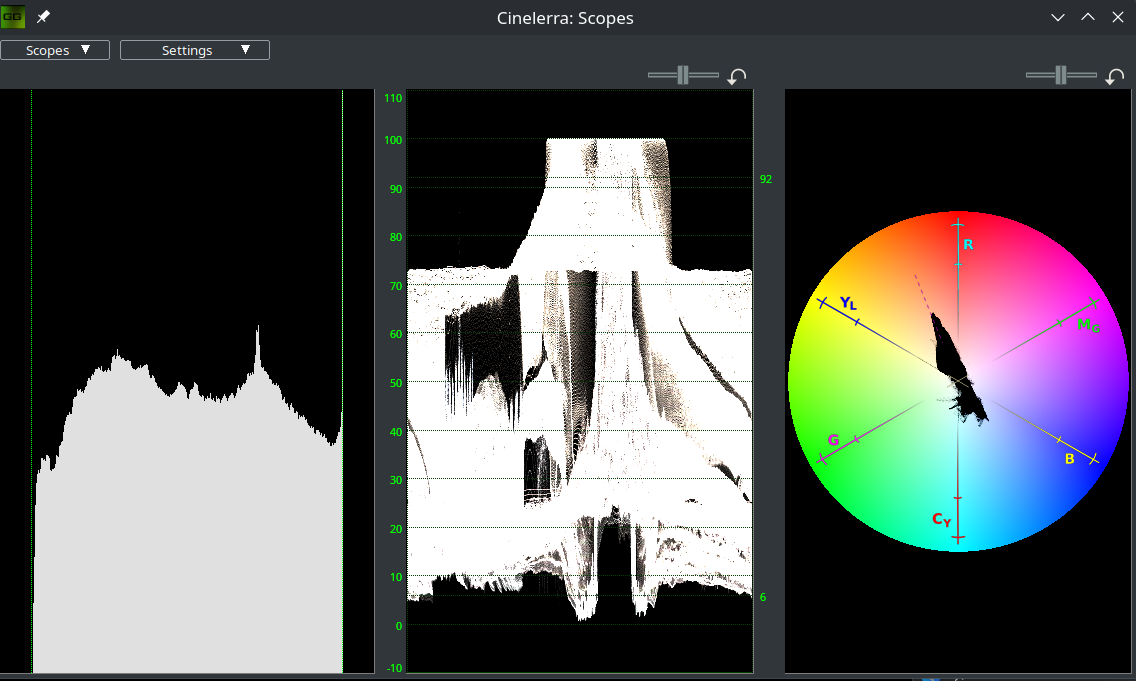Pin the Scopes window with pushpin icon
1136x681 pixels.
(44, 17)
